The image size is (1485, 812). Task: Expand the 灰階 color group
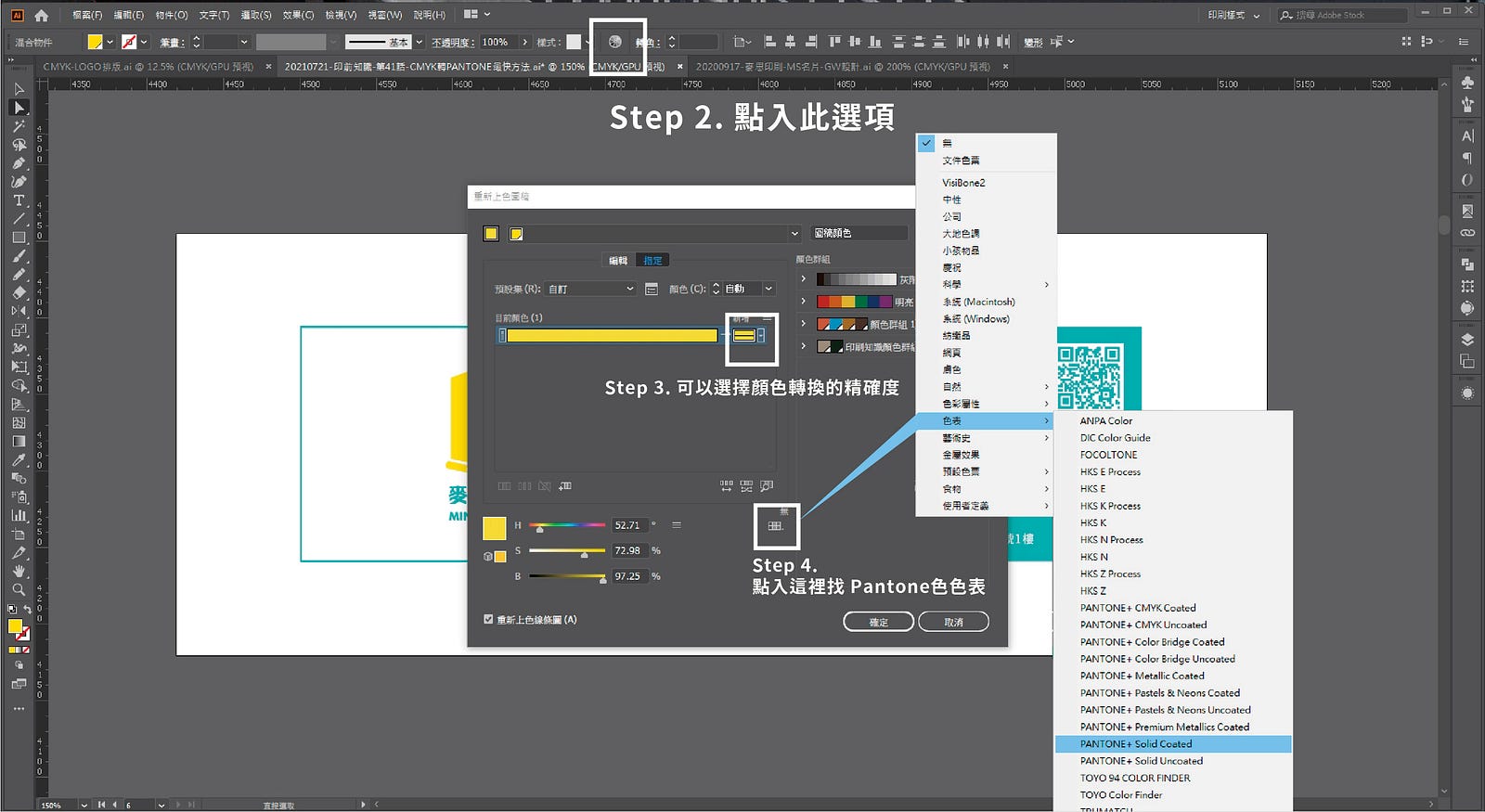click(804, 278)
